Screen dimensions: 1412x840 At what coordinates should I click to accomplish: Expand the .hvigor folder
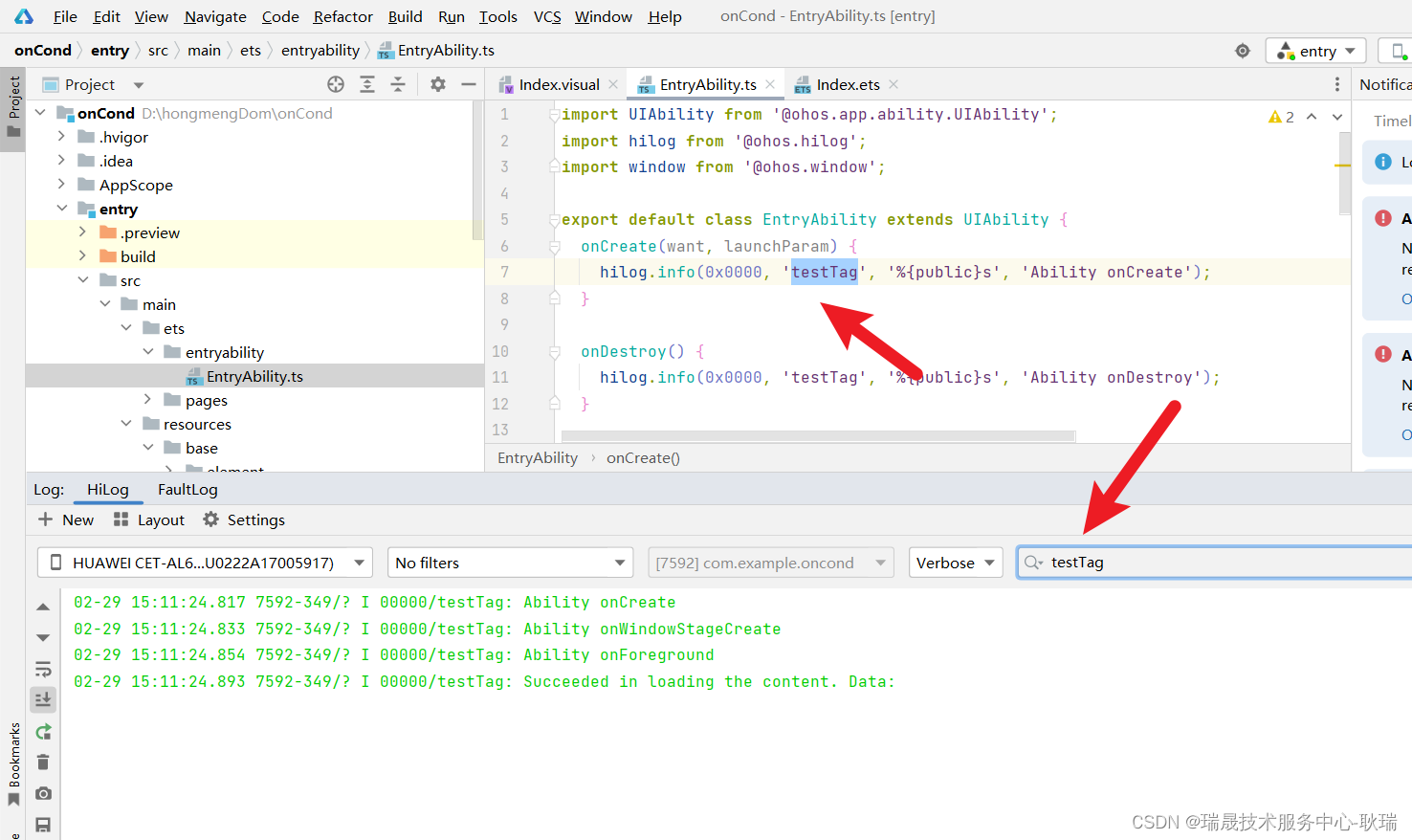61,137
